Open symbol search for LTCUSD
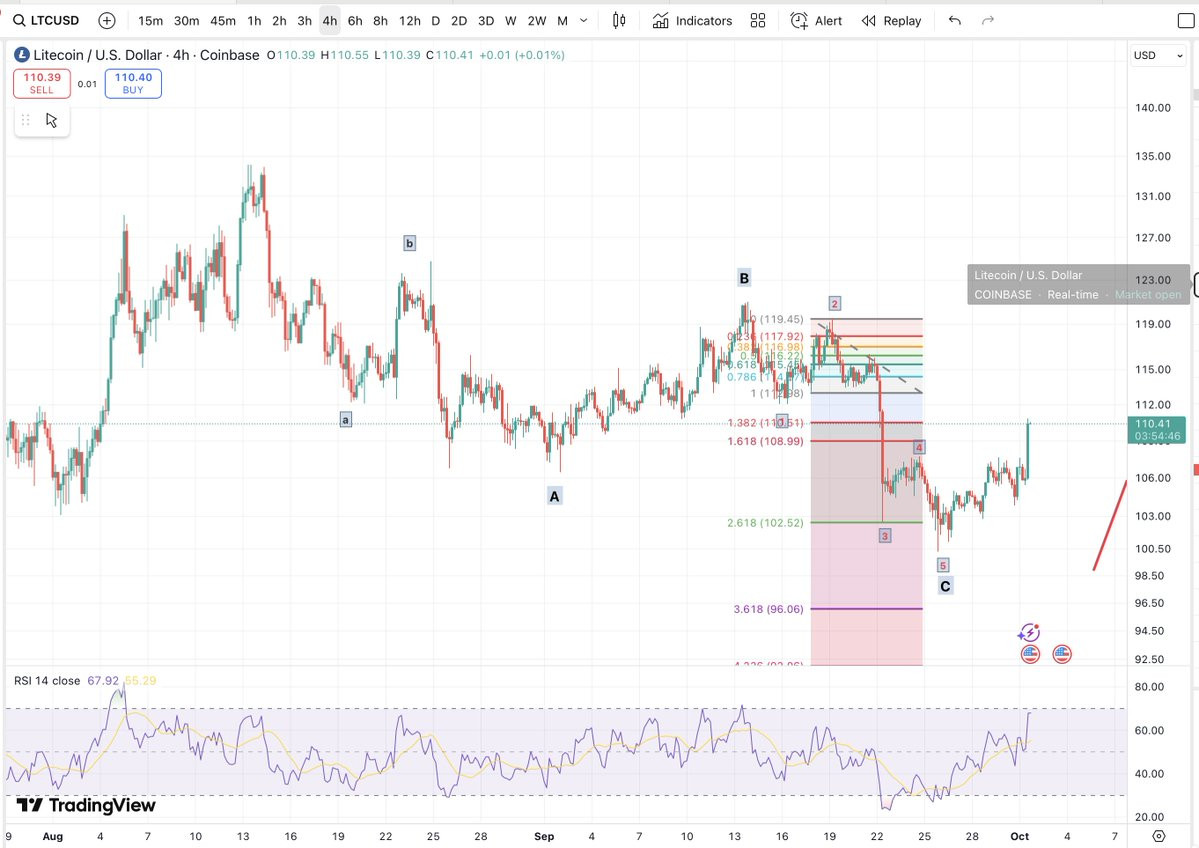 [x=46, y=21]
